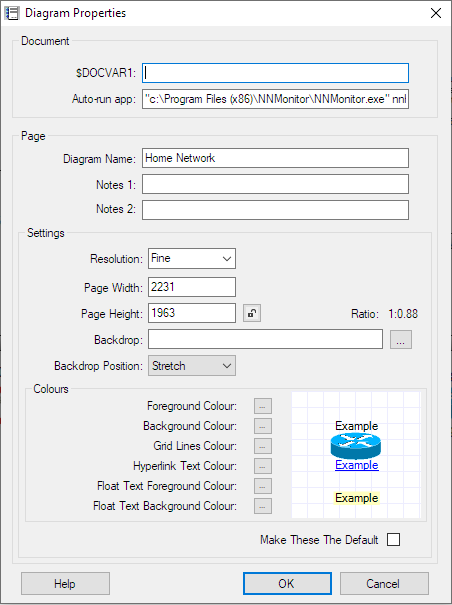Open the Backdrop Position dropdown
The width and height of the screenshot is (452, 605).
(192, 366)
